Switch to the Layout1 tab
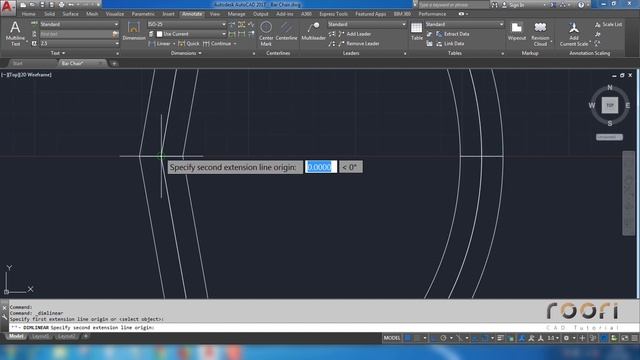 [40, 336]
